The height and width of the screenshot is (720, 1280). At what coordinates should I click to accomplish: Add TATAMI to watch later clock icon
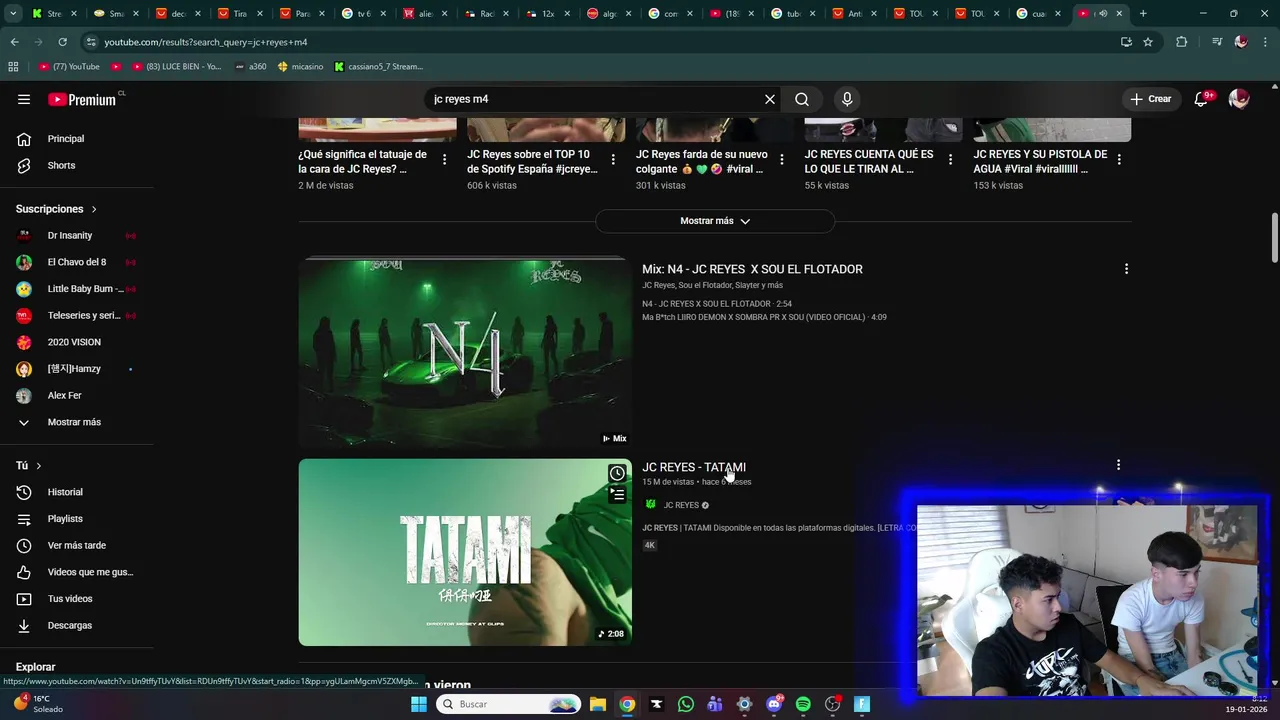click(618, 473)
